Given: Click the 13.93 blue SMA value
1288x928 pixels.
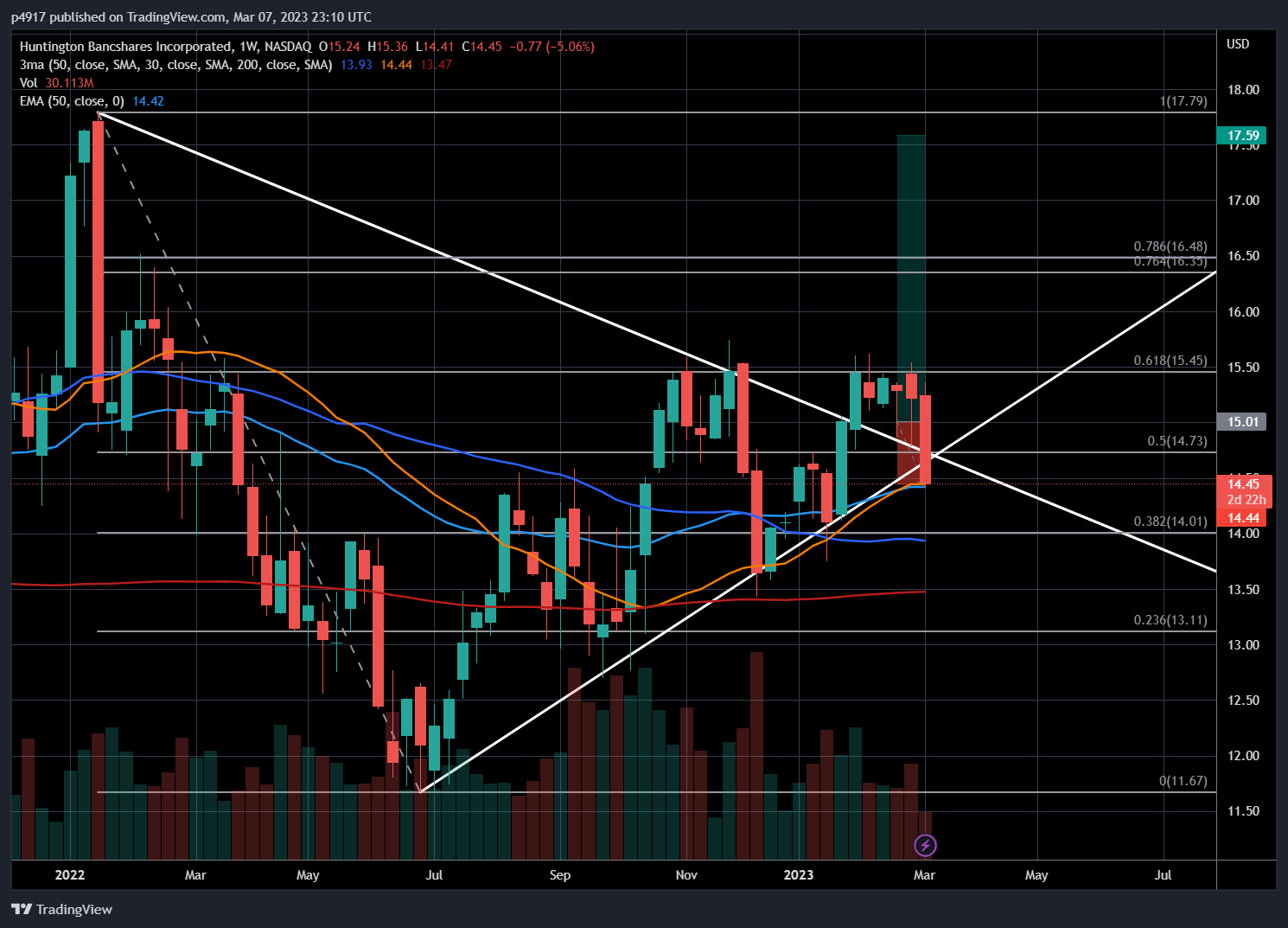Looking at the screenshot, I should (x=356, y=65).
